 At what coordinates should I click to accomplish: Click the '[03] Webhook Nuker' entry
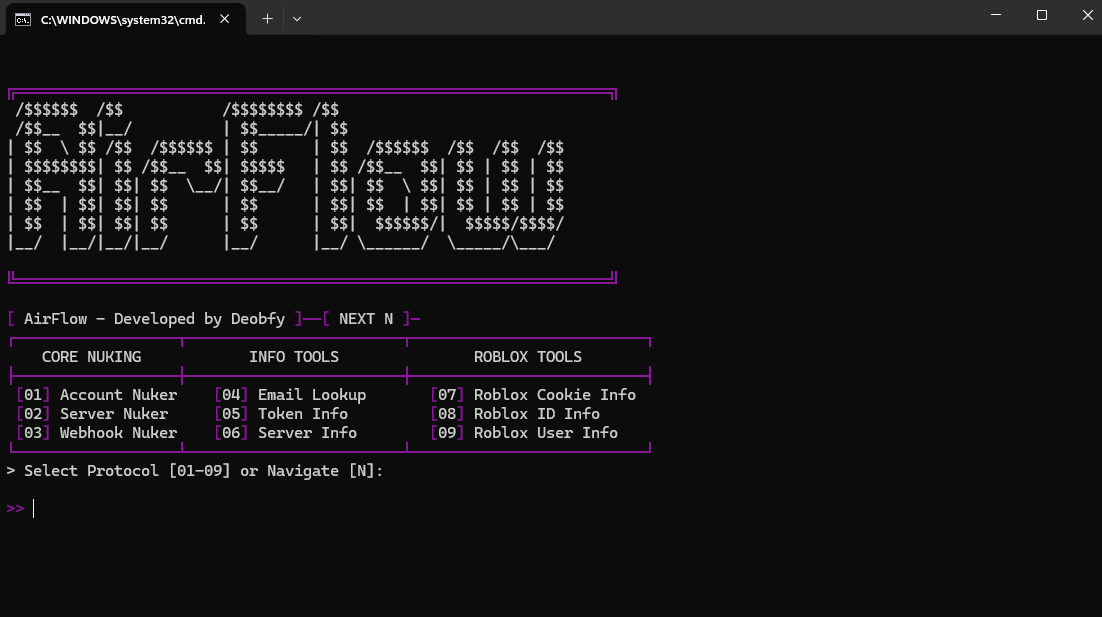pos(97,433)
